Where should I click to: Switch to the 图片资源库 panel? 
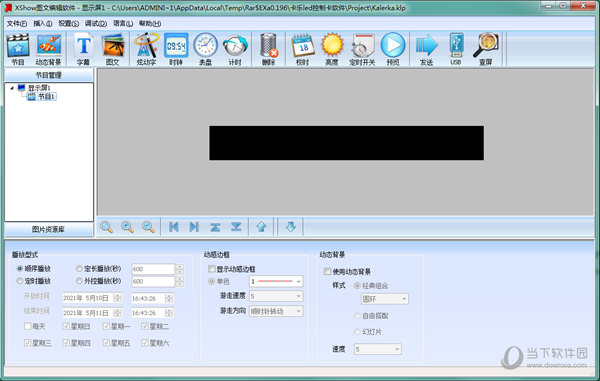coord(49,230)
